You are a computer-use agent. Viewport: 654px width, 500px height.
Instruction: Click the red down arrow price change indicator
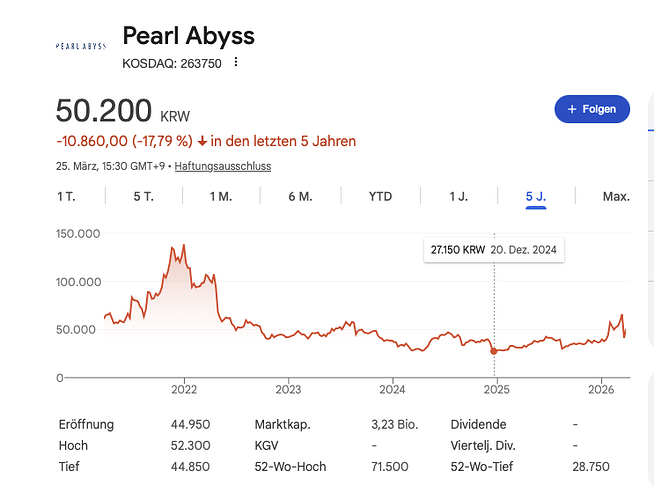click(x=202, y=141)
